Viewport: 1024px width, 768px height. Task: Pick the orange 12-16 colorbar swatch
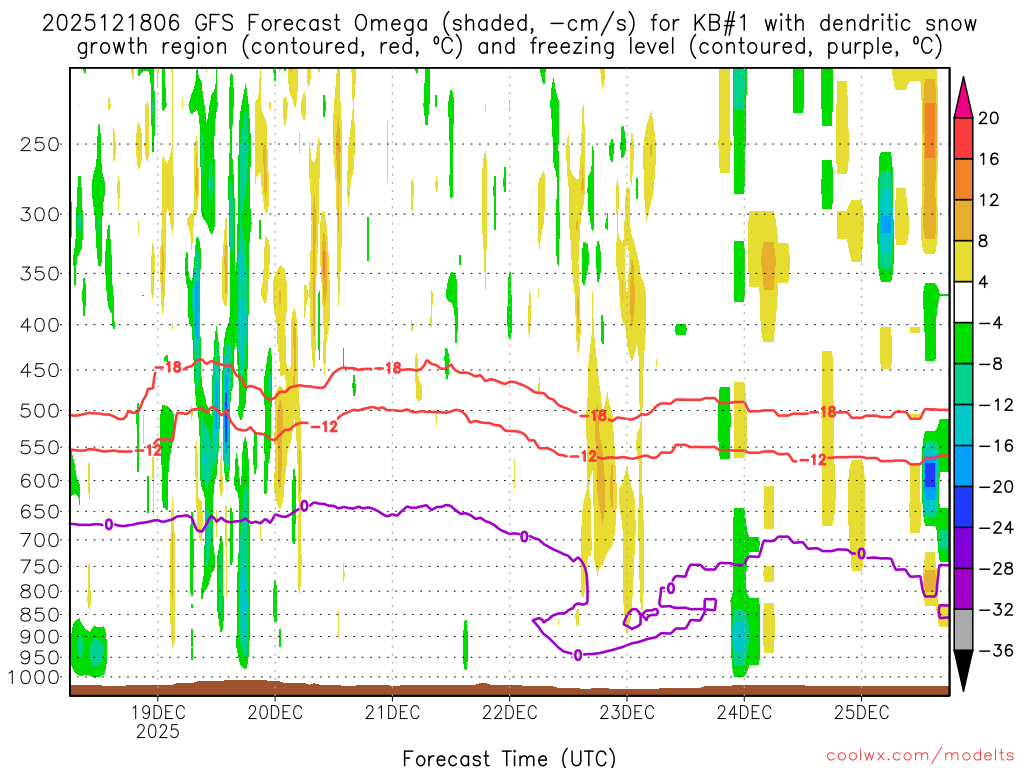[x=963, y=180]
